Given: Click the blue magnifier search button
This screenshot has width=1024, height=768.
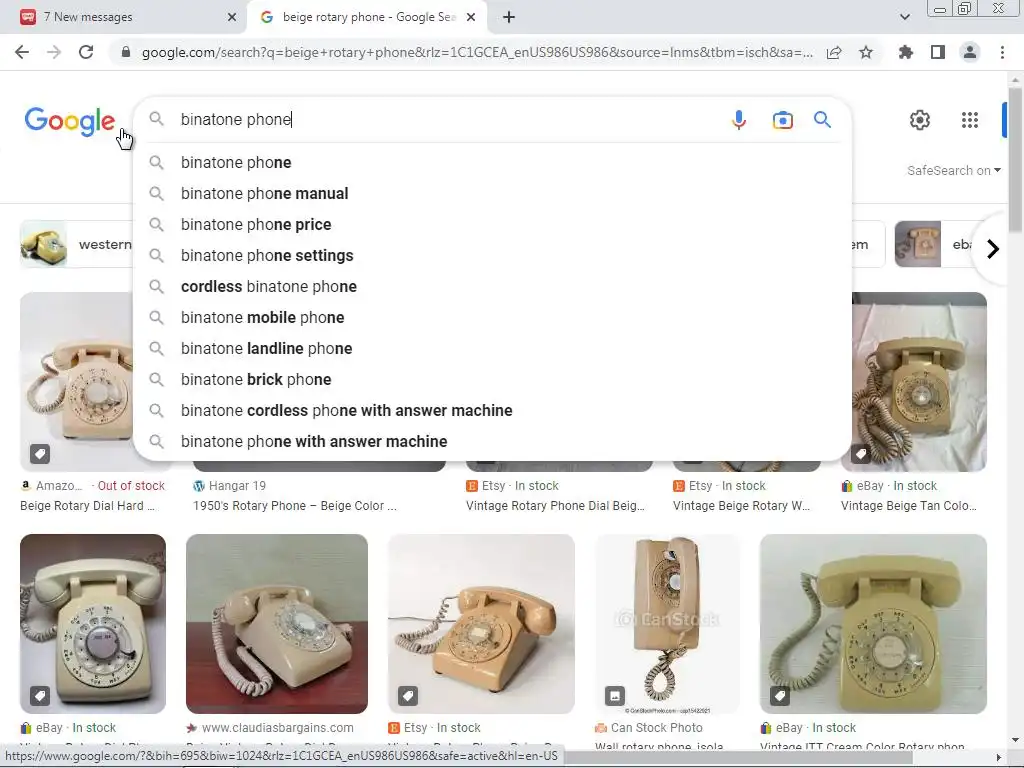Looking at the screenshot, I should click(822, 120).
